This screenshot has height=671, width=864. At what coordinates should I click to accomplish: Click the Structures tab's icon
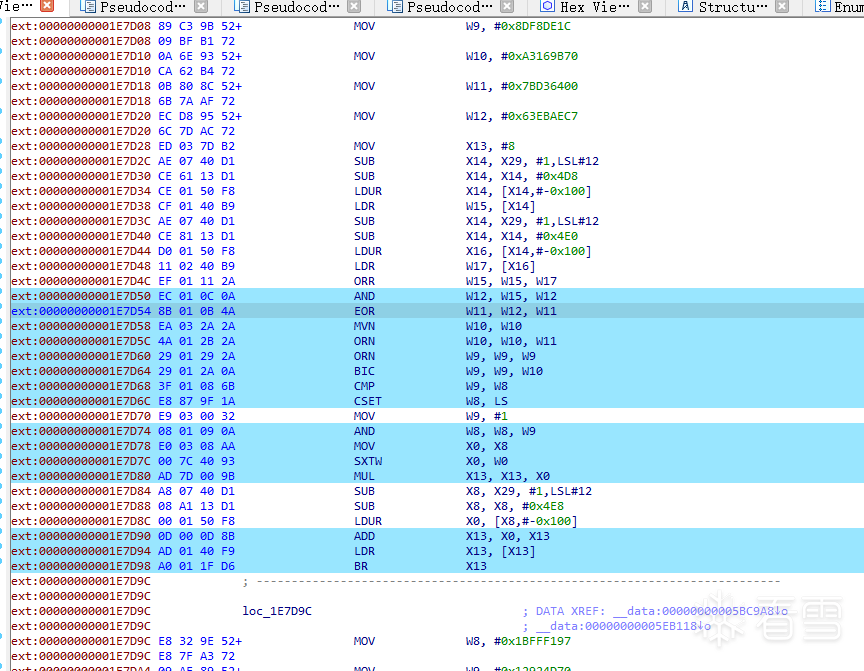point(685,7)
